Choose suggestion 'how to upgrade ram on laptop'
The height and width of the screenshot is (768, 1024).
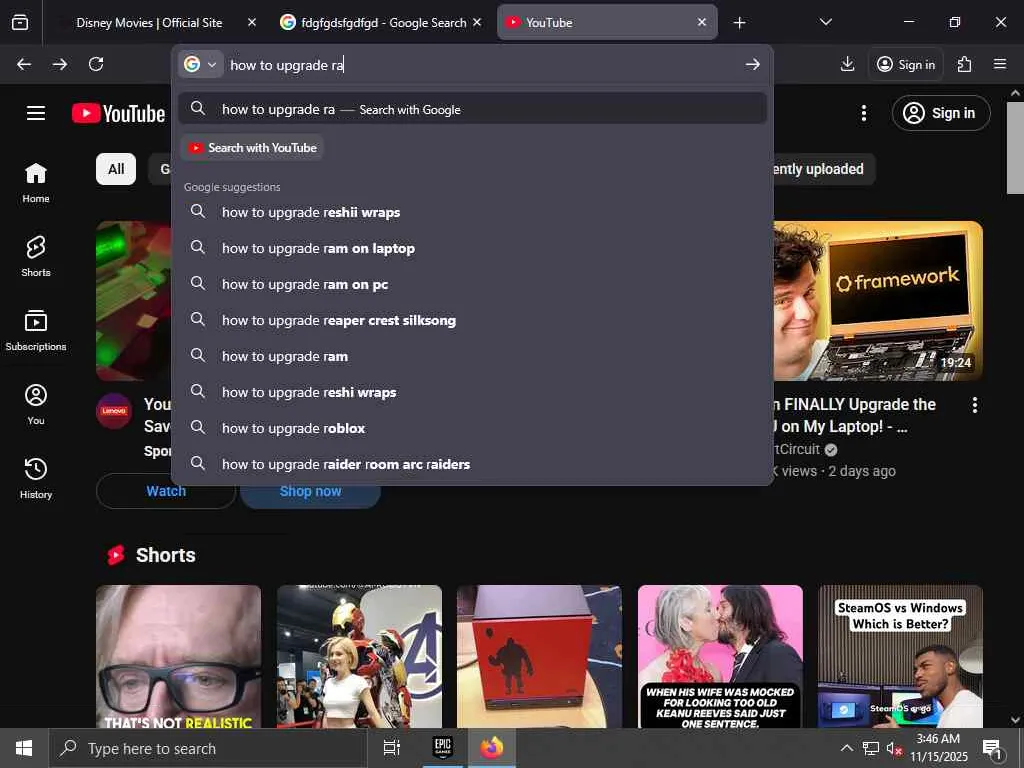point(472,248)
